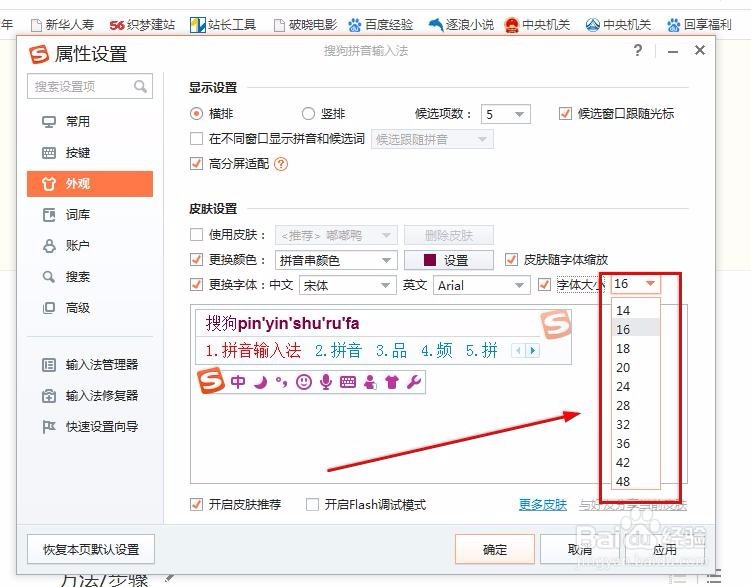This screenshot has width=751, height=587.
Task: Choose font size 16 in the list
Action: [x=636, y=329]
